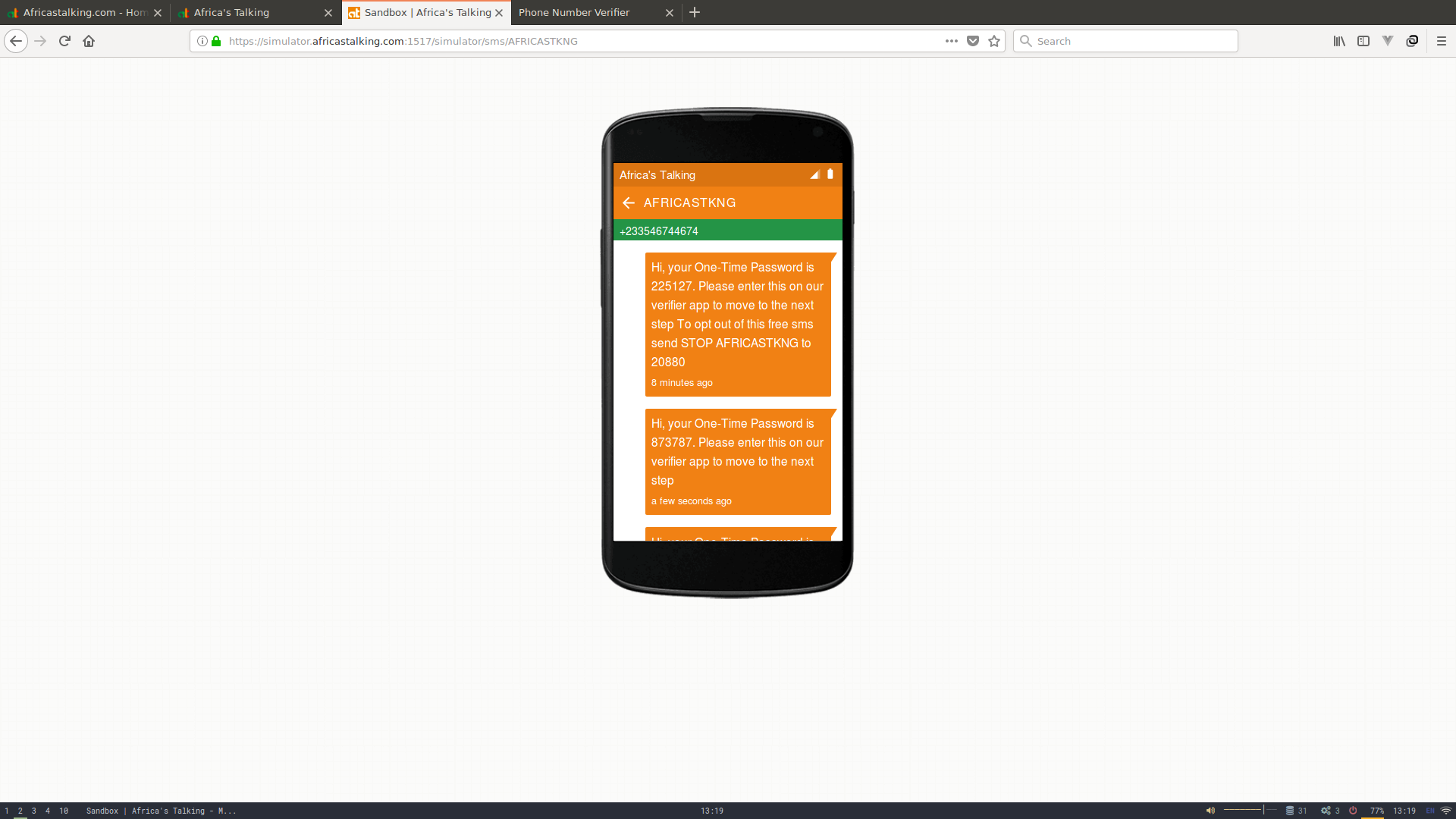Open a new browser tab
This screenshot has height=819, width=1456.
tap(695, 12)
